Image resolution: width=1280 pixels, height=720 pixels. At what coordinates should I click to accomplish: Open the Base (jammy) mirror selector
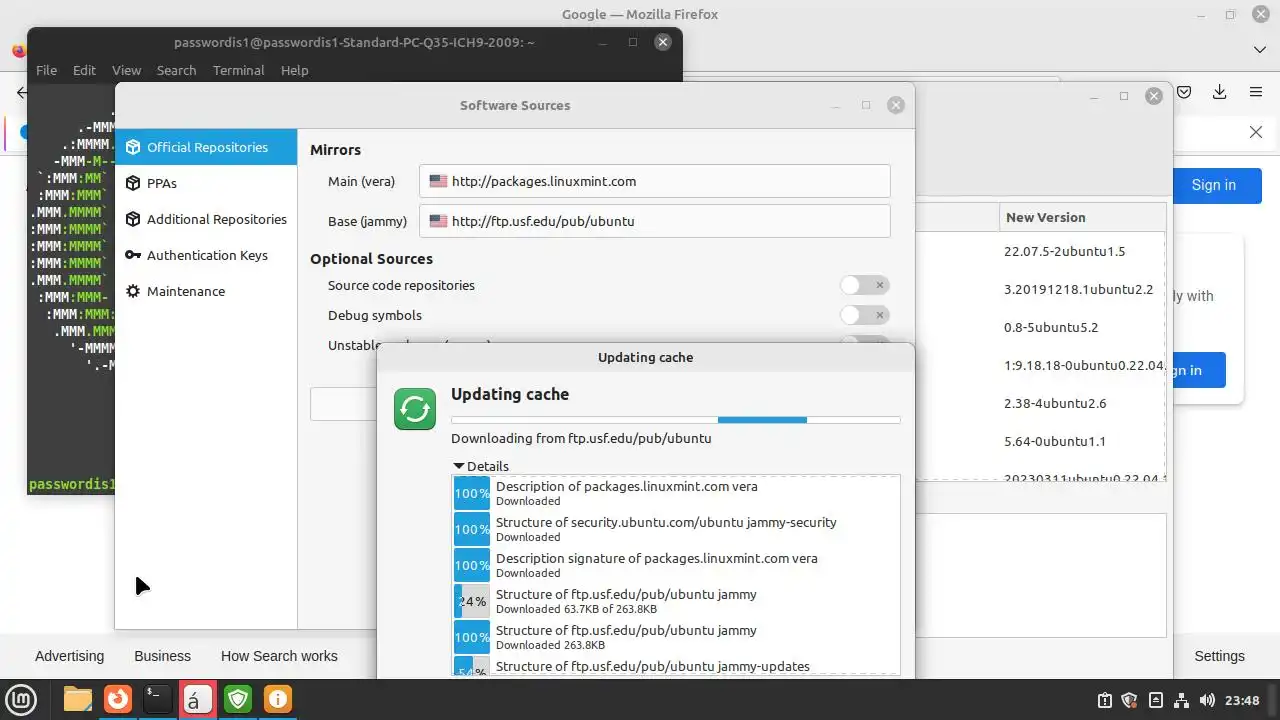(655, 221)
